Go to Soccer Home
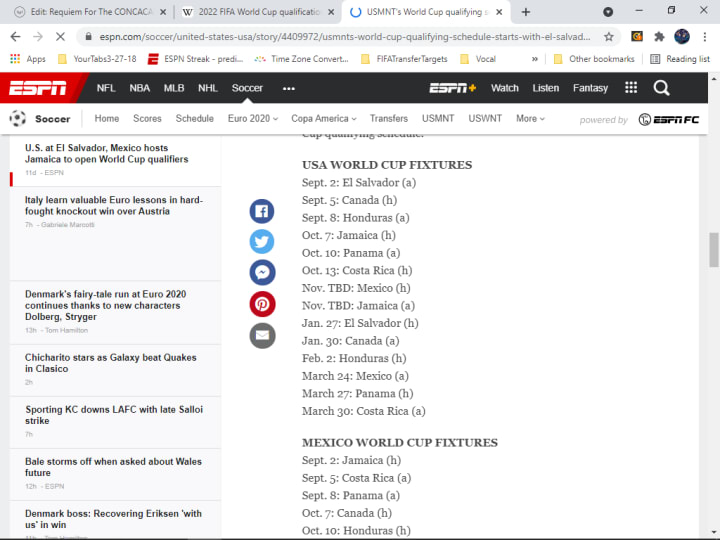The width and height of the screenshot is (720, 540). [107, 118]
